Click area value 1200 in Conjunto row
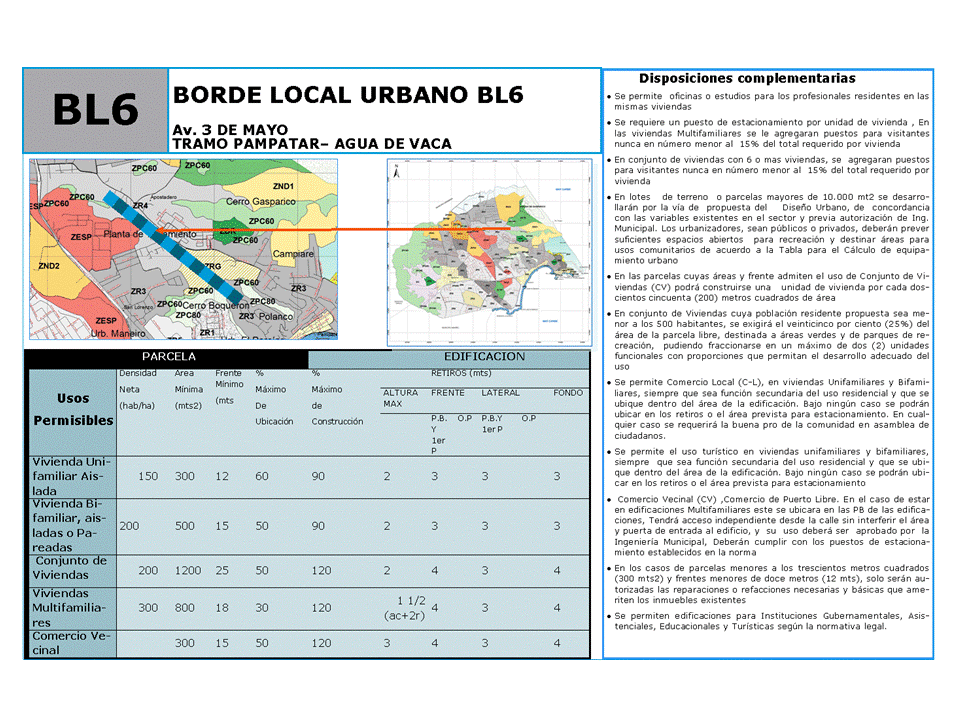The height and width of the screenshot is (720, 960). [x=188, y=571]
